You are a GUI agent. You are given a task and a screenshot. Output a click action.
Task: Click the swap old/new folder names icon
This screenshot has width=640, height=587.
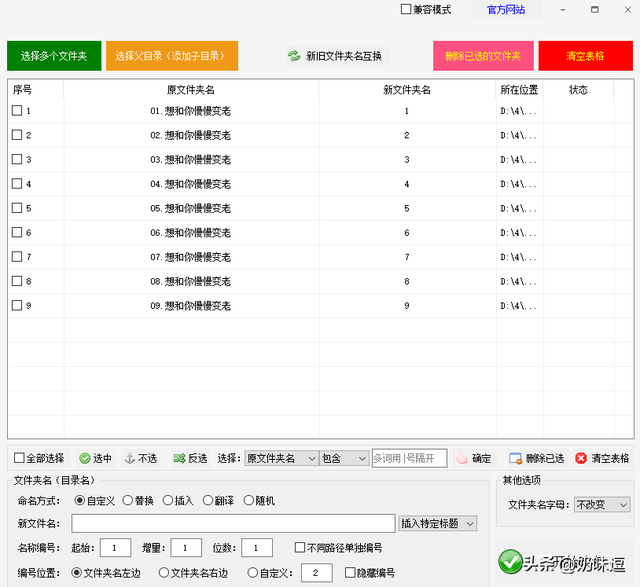click(x=293, y=56)
